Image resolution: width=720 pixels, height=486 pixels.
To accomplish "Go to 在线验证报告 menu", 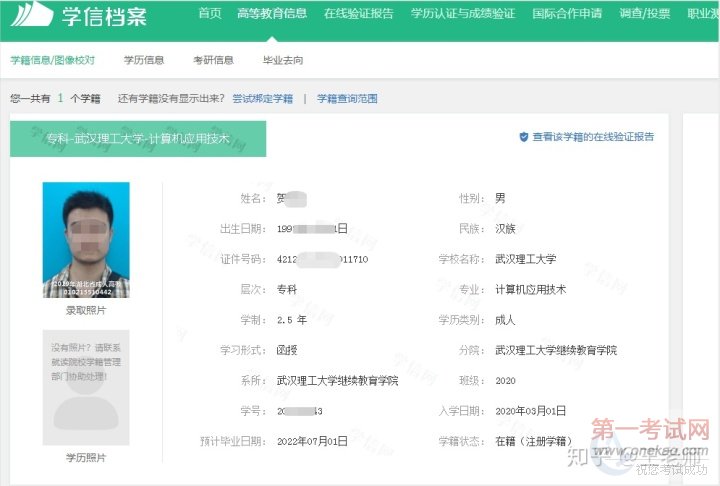I will tap(359, 13).
